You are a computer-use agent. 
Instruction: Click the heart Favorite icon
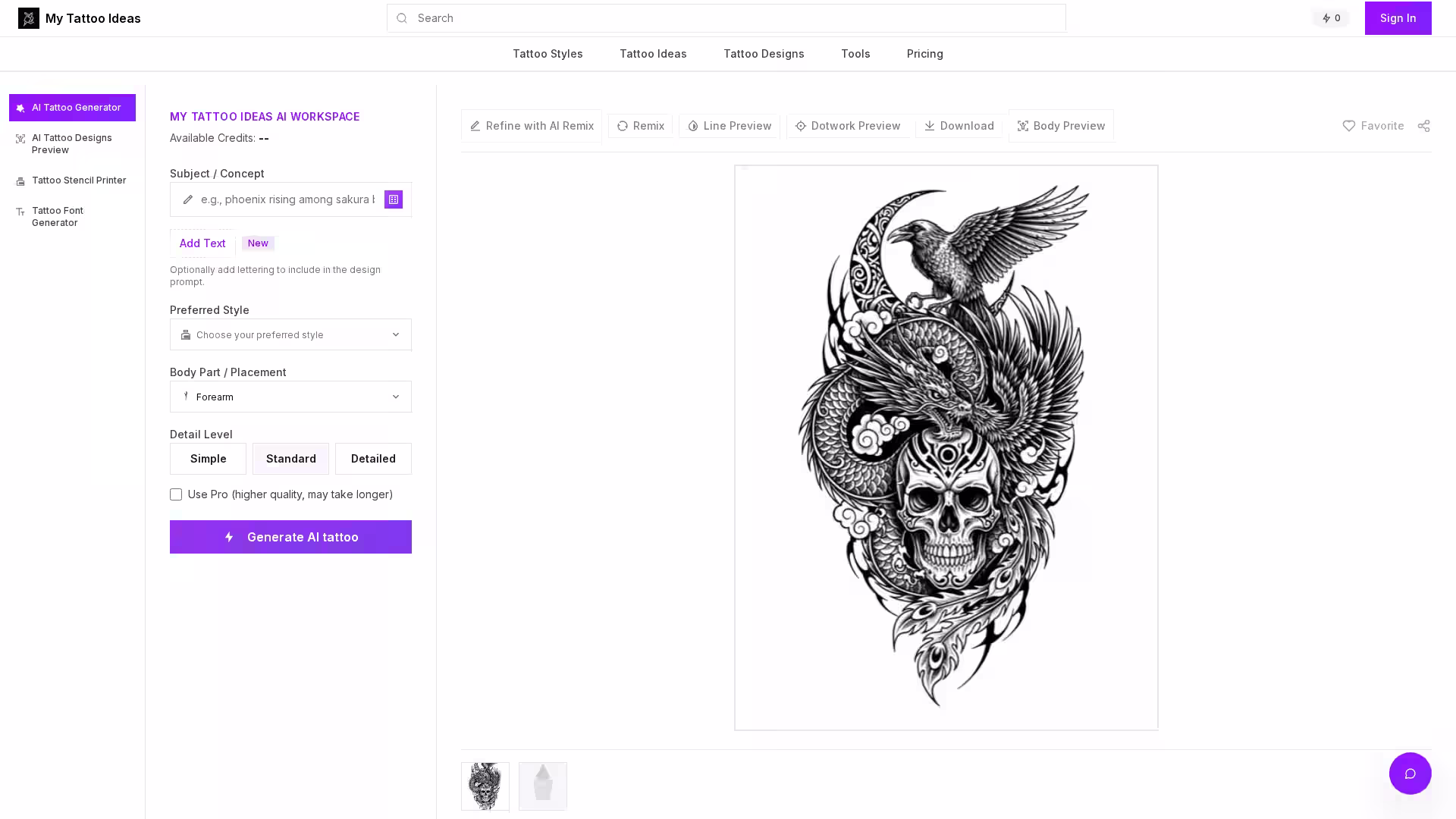click(x=1348, y=126)
